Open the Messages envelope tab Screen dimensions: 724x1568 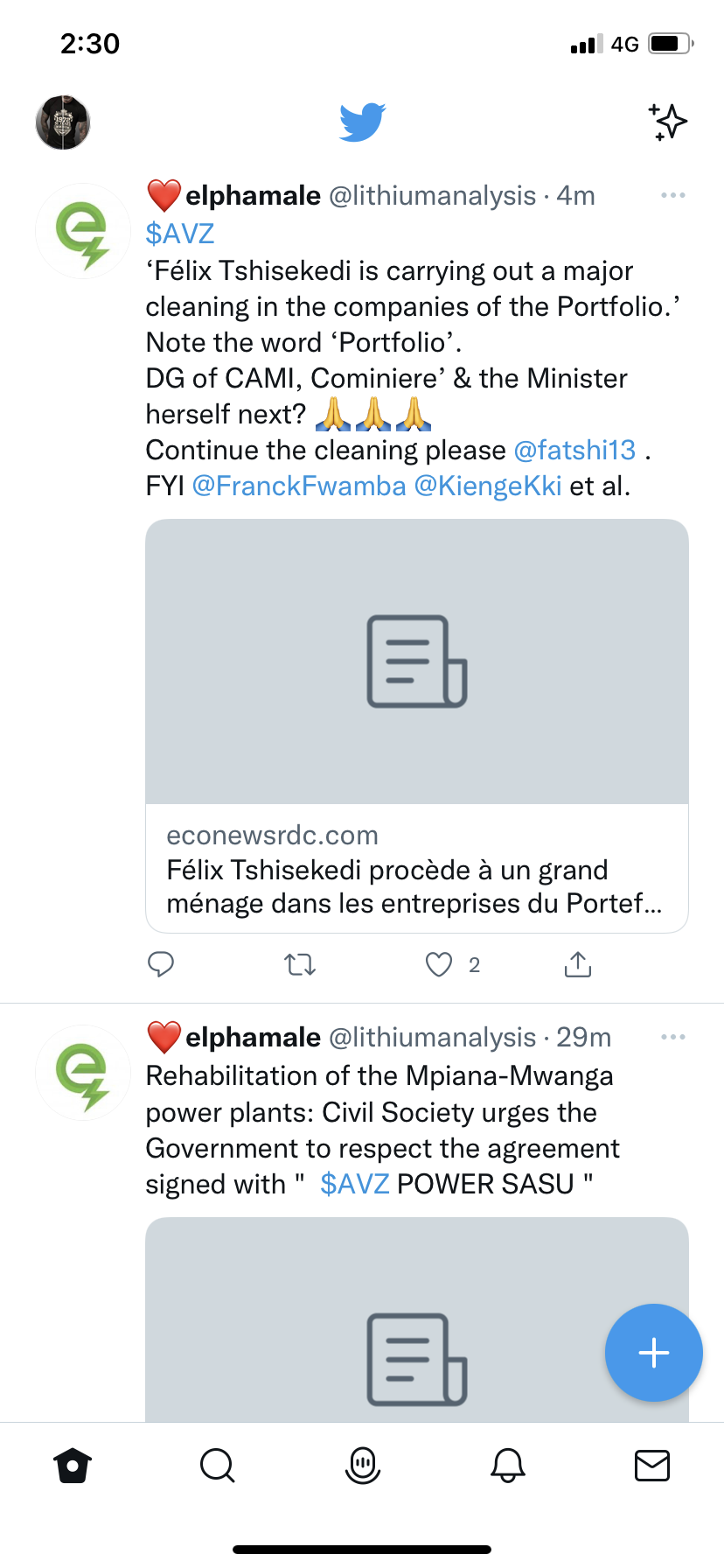[652, 1465]
